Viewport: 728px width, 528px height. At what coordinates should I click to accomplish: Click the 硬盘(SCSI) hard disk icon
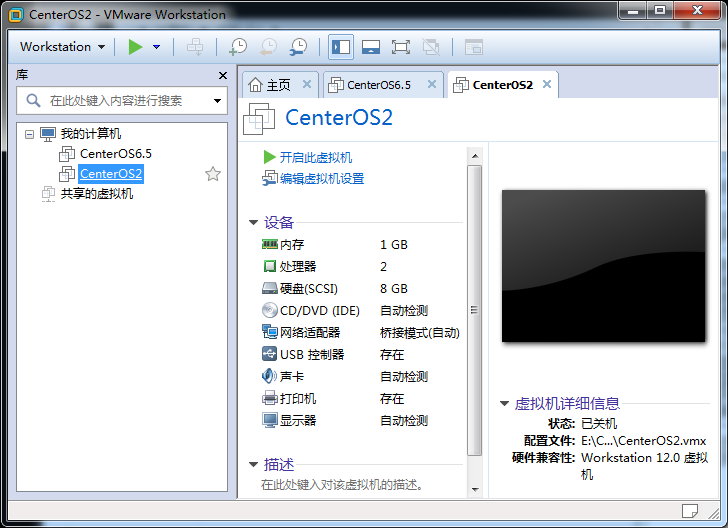point(270,288)
